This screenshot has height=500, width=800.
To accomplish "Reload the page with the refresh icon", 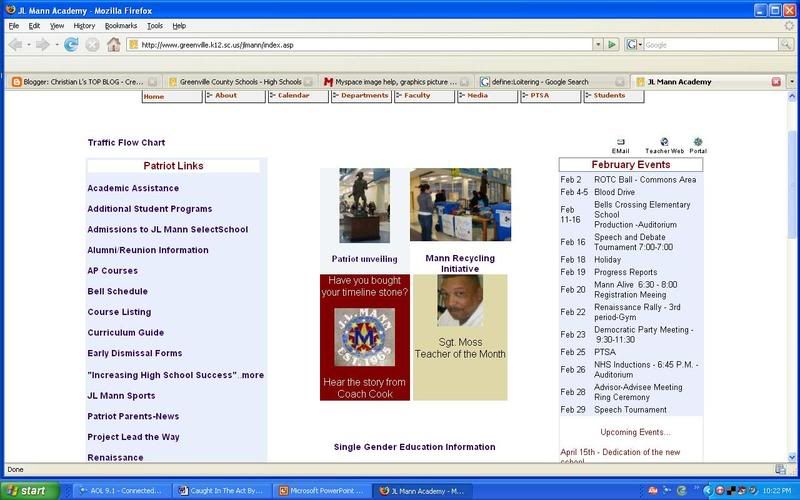I will tap(71, 45).
